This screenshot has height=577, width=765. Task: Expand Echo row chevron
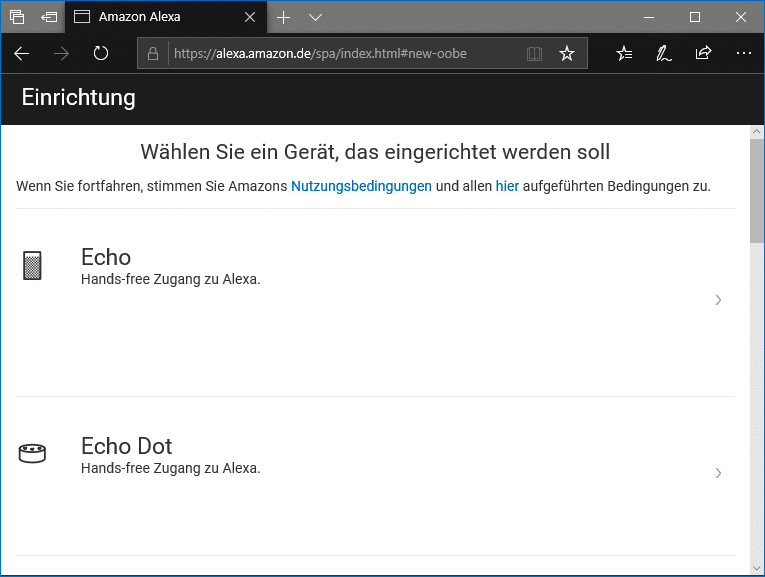[718, 300]
